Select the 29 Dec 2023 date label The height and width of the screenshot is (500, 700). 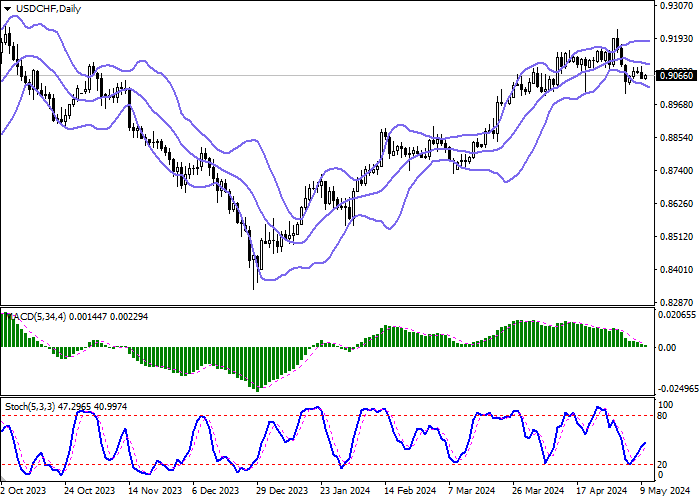point(283,491)
